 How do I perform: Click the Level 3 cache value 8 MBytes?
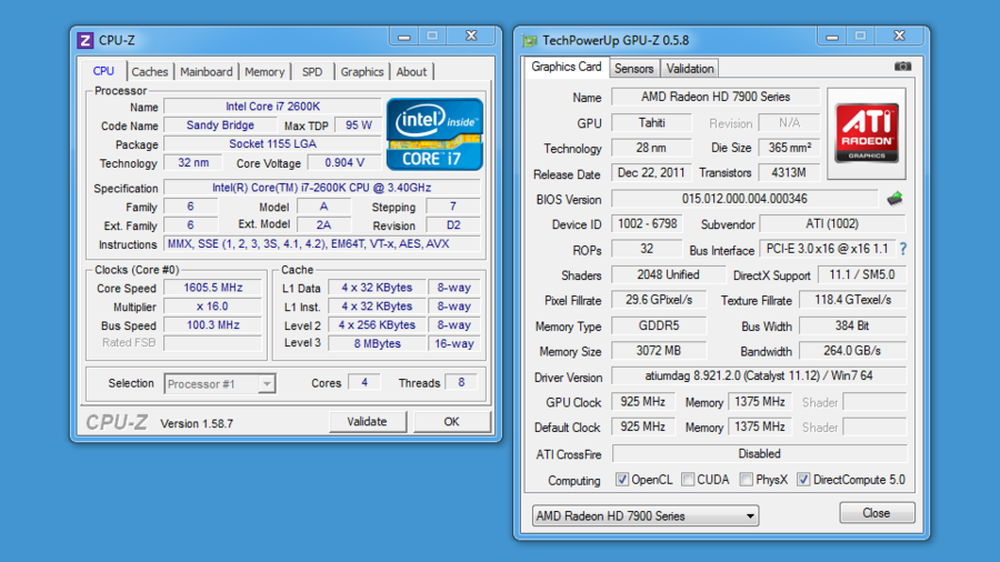[377, 343]
